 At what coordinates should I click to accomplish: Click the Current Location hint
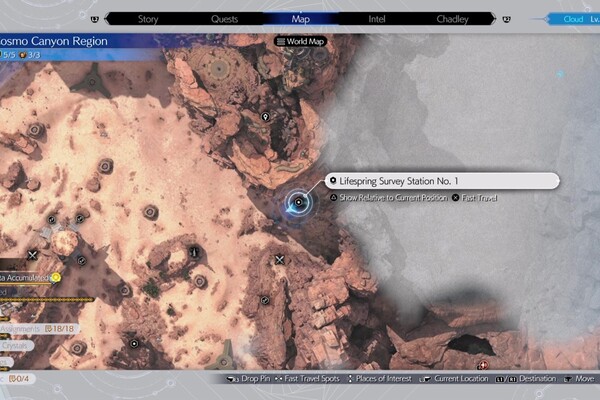454,379
